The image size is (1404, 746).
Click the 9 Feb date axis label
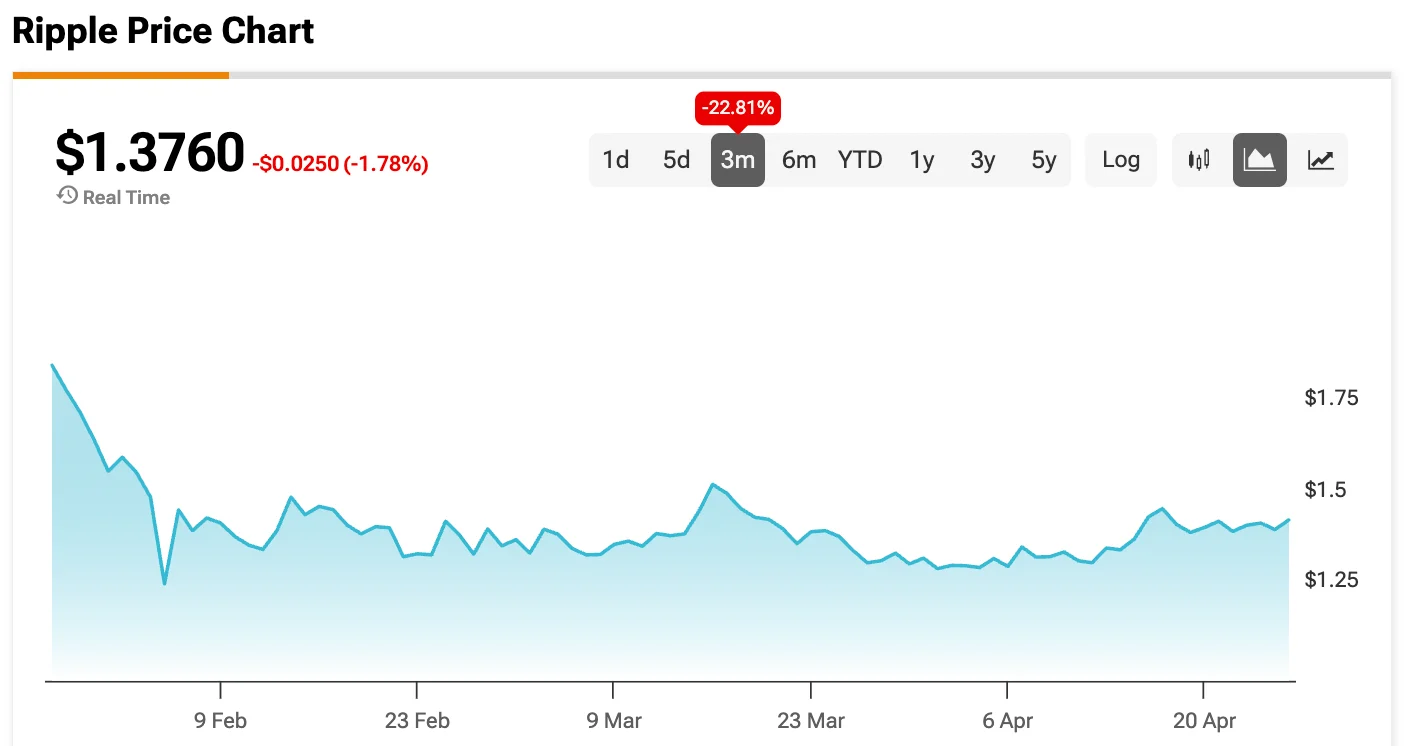pyautogui.click(x=220, y=720)
